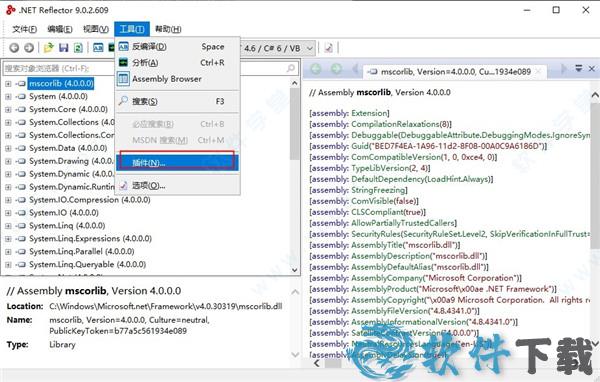This screenshot has height=382, width=600.
Task: Go back with the toolbar Back arrow
Action: coord(14,47)
